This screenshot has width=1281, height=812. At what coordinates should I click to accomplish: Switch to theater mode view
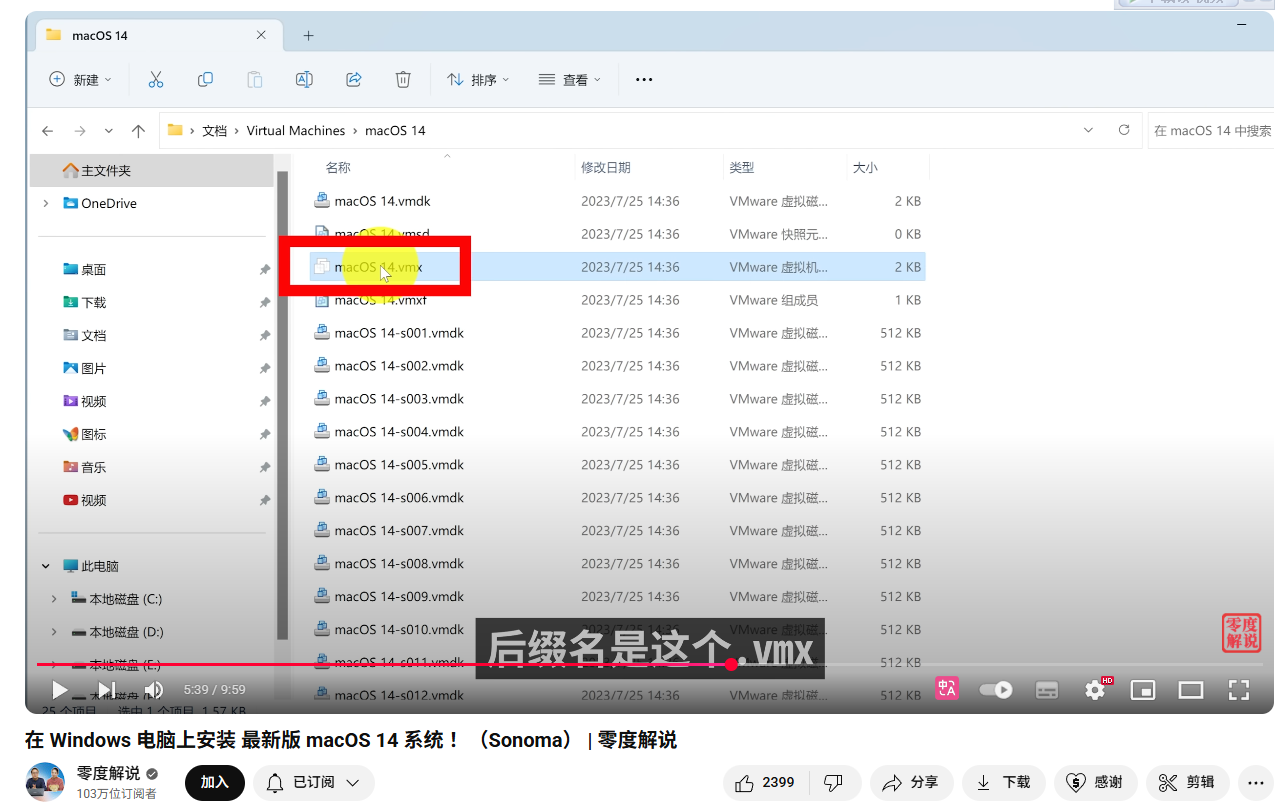tap(1191, 689)
